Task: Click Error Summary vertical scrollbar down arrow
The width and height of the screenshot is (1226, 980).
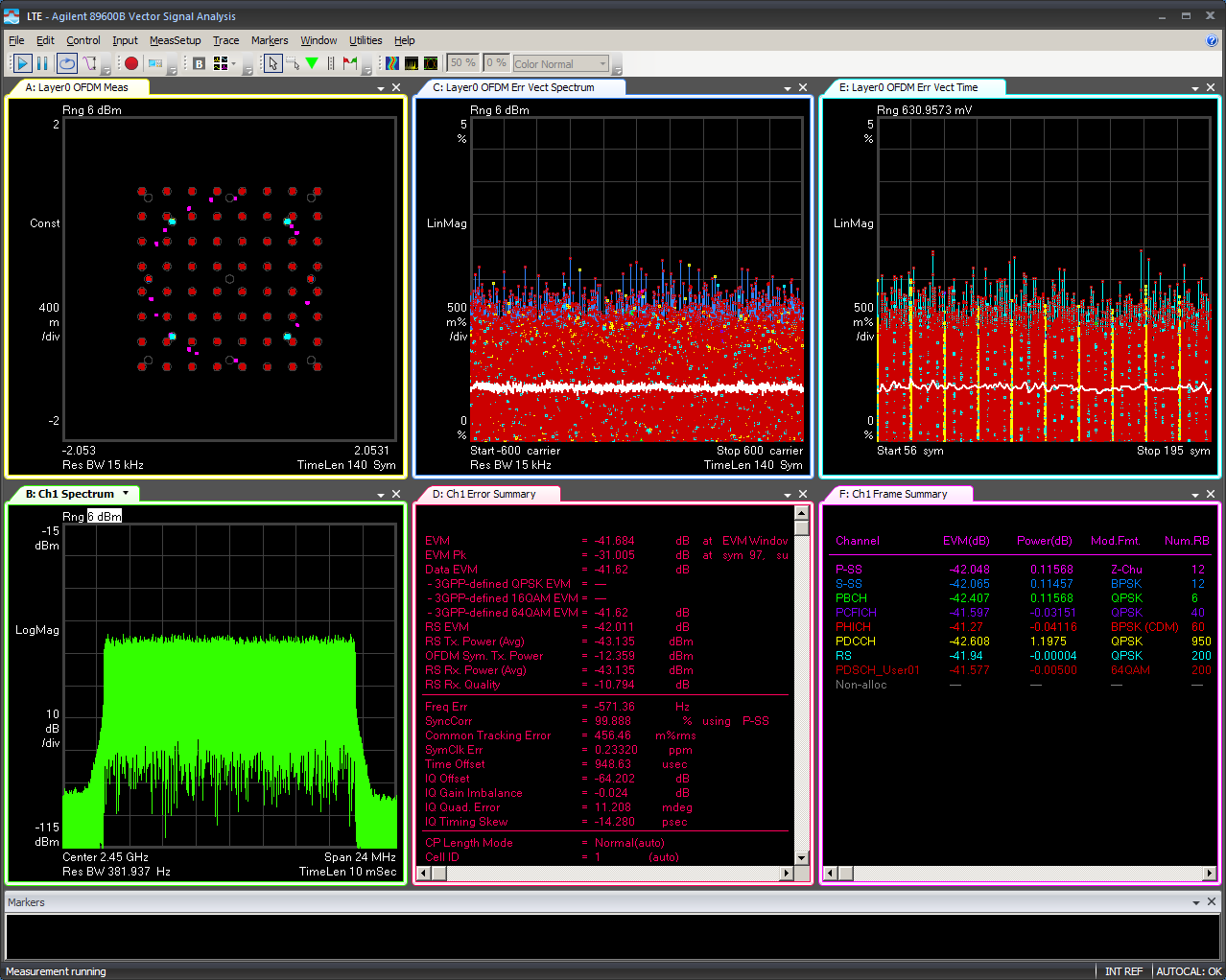Action: tap(802, 858)
